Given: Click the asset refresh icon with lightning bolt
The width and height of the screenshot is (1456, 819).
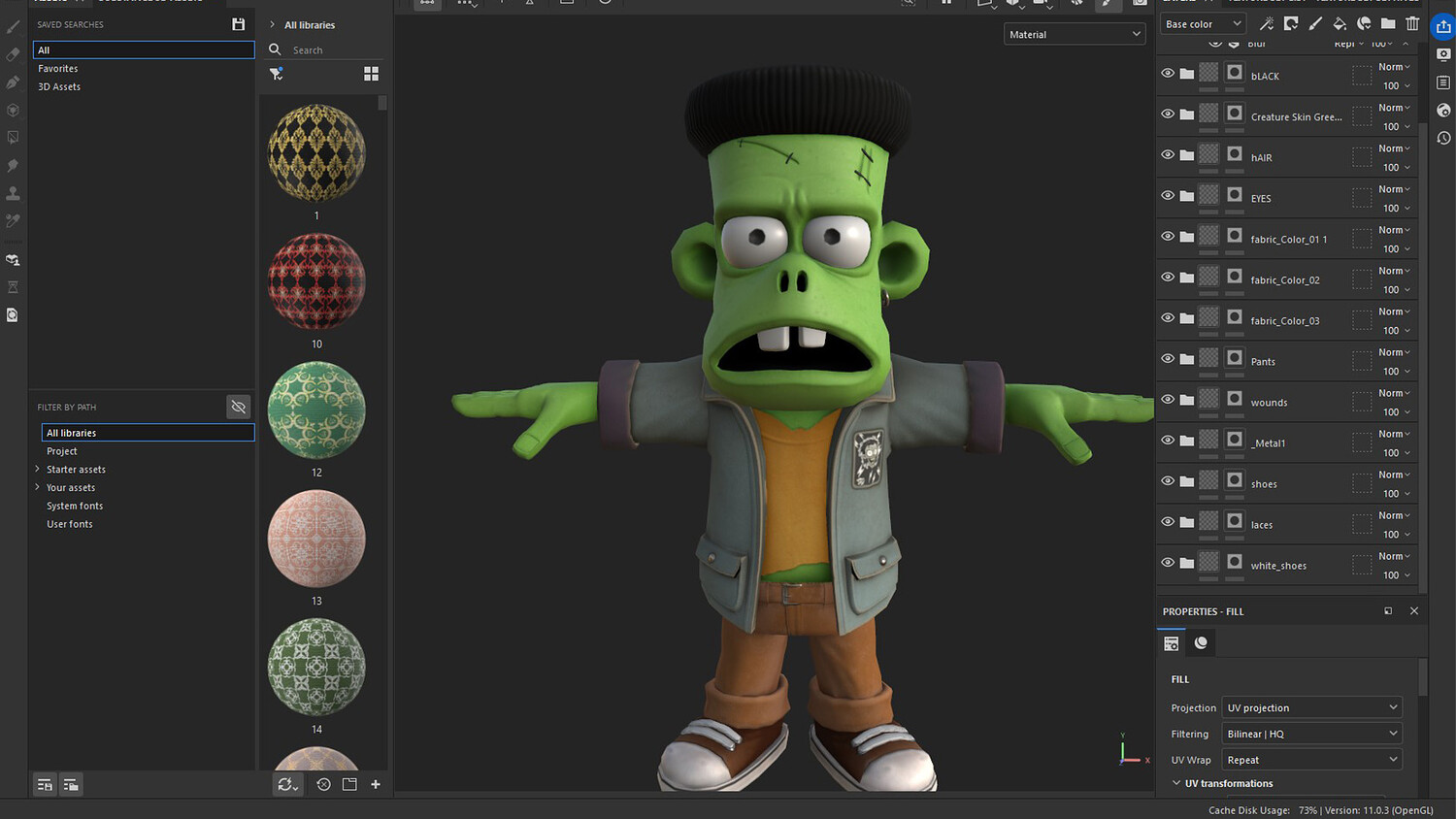Looking at the screenshot, I should pyautogui.click(x=287, y=784).
